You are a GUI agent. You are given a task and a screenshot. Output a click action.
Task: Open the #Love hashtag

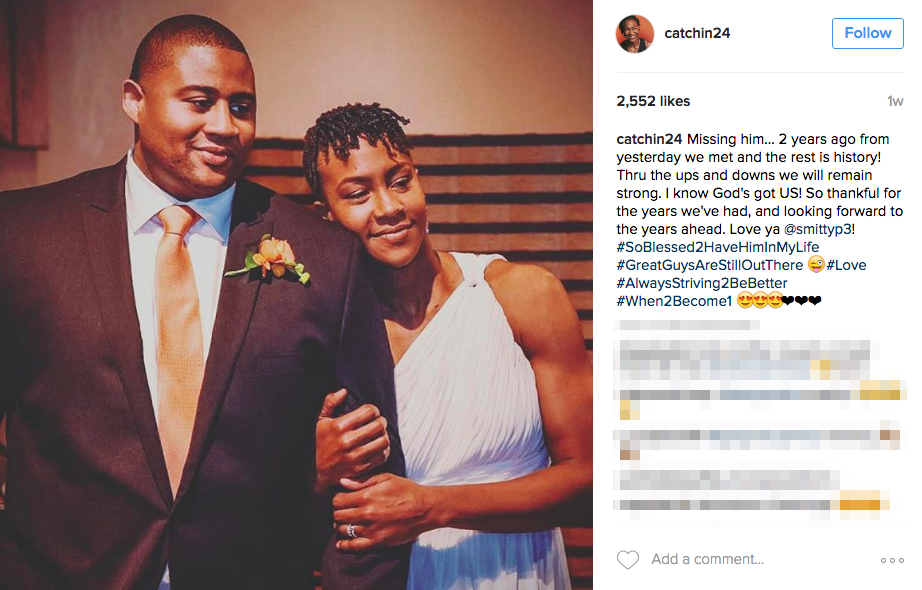pos(846,265)
